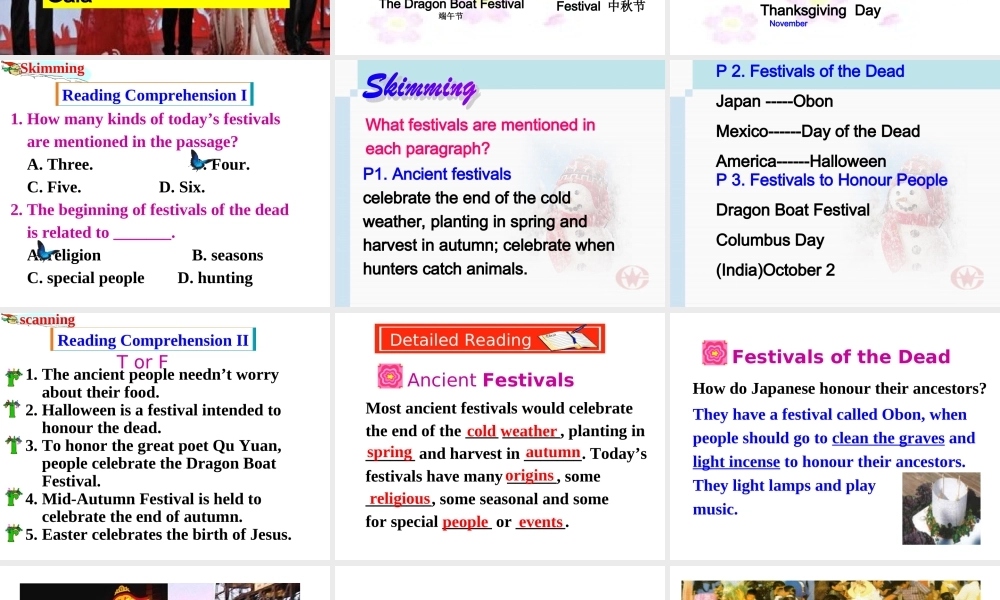Click the "Columbus Day" line
Screen dimensions: 1000x600
click(770, 240)
